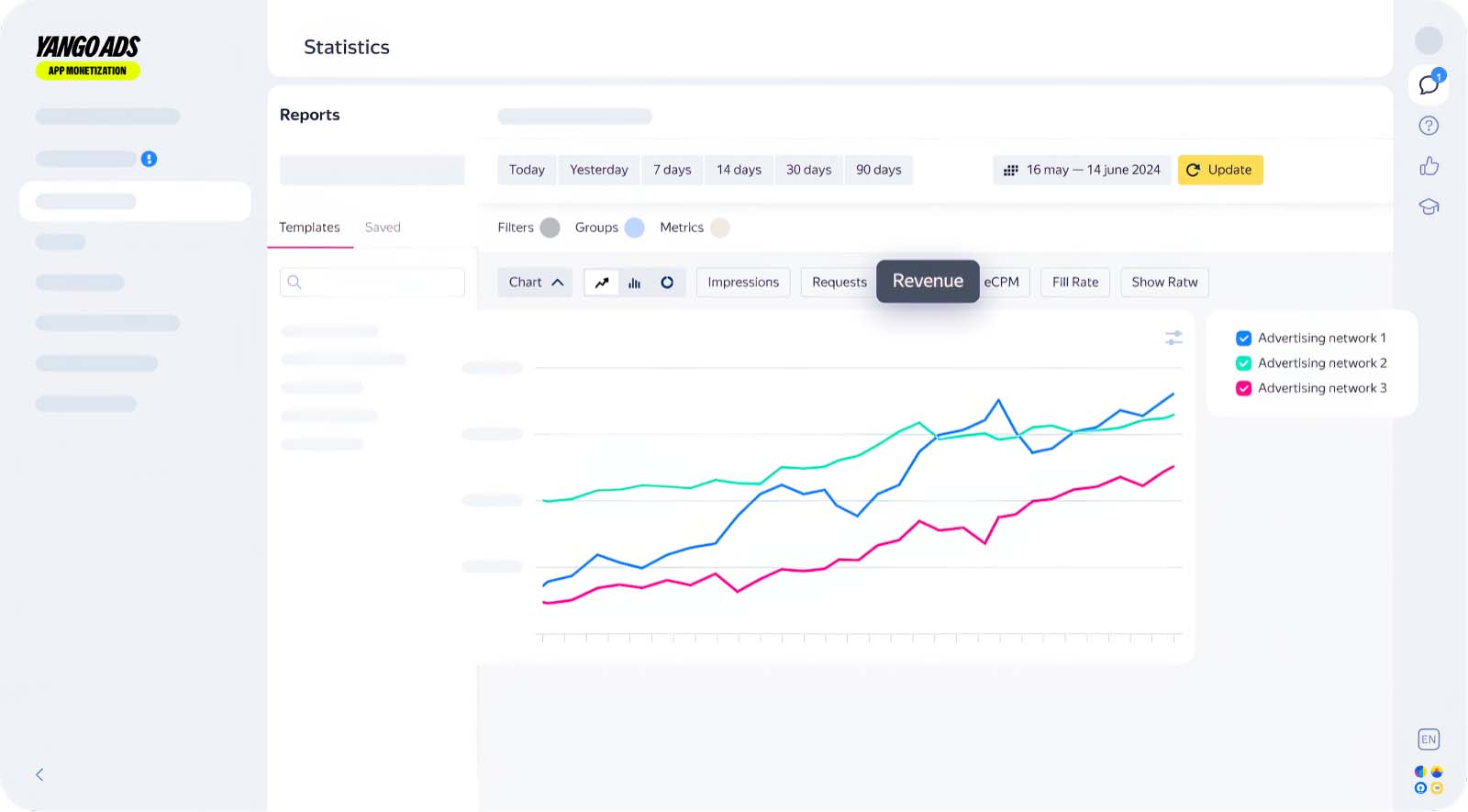Select the line chart view icon
The width and height of the screenshot is (1468, 812).
pos(602,283)
